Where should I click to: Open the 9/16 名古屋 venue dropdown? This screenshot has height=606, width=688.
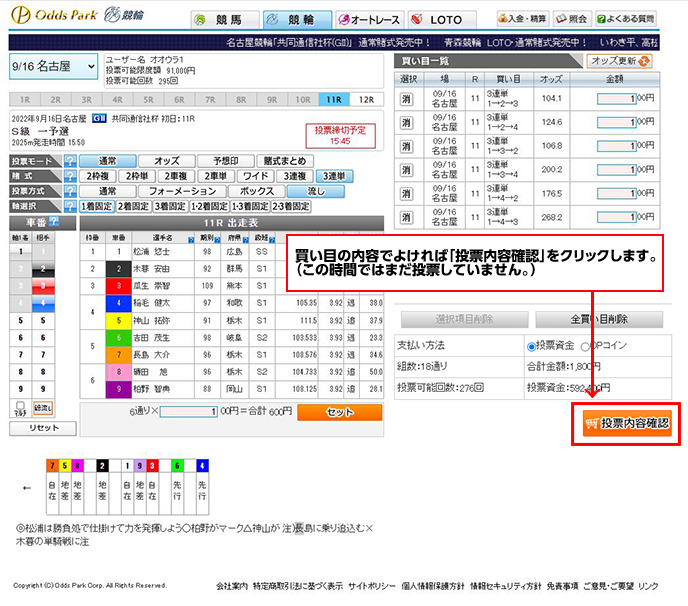click(53, 66)
